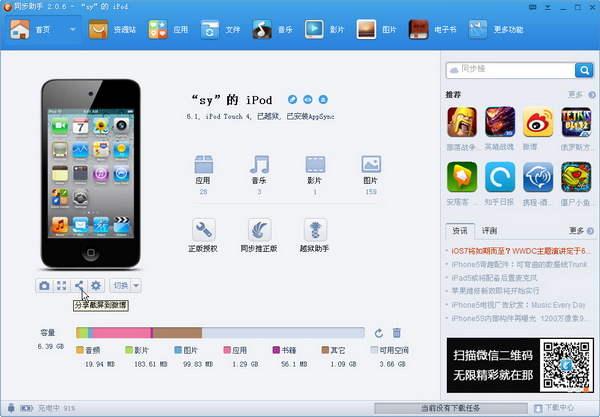600x417 pixels.
Task: Switch to the 评测 reviews tab
Action: tap(489, 231)
